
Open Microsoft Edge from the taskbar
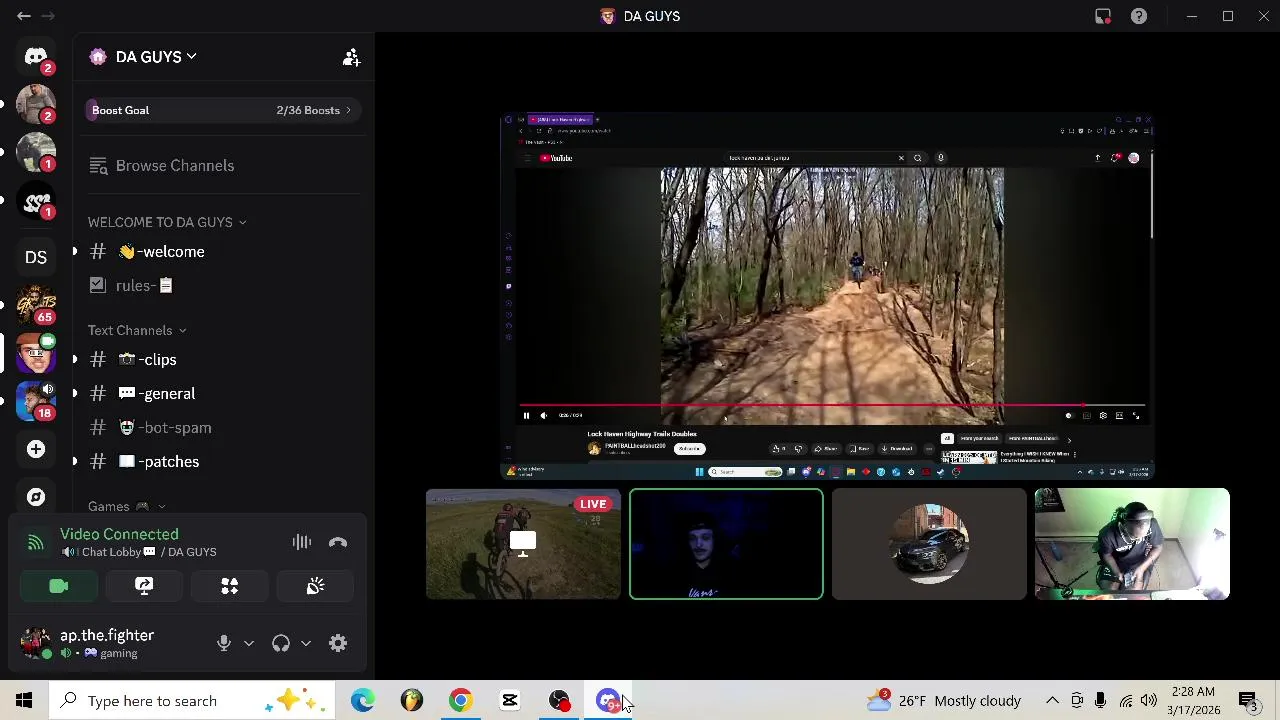[x=363, y=701]
